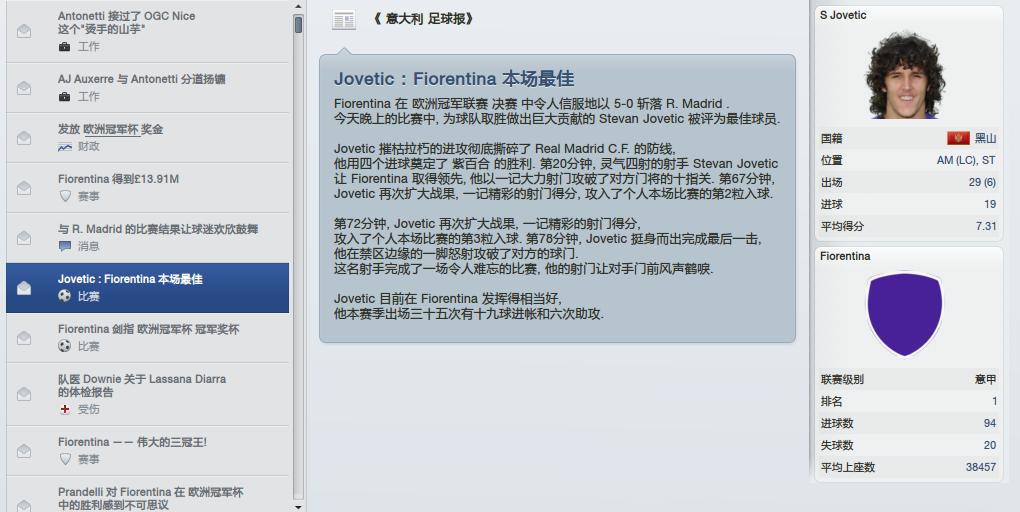Screen dimensions: 1020x512
Task: Click 欧洲冠军联赛 in article first line
Action: [450, 104]
